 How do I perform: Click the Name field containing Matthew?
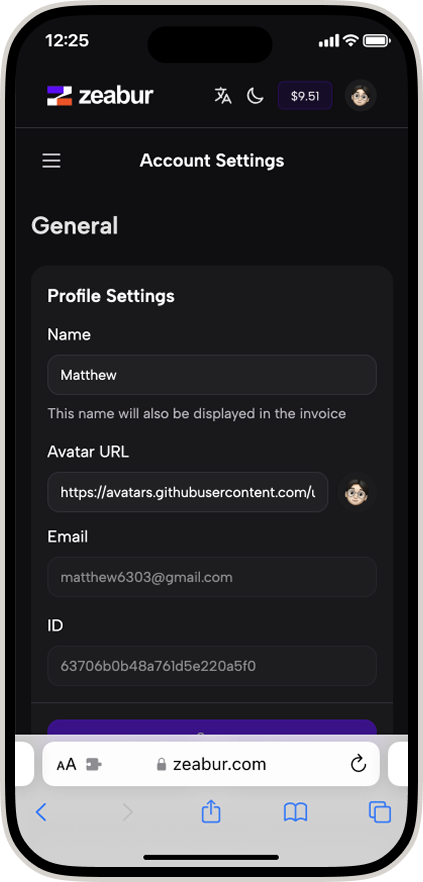pyautogui.click(x=212, y=375)
